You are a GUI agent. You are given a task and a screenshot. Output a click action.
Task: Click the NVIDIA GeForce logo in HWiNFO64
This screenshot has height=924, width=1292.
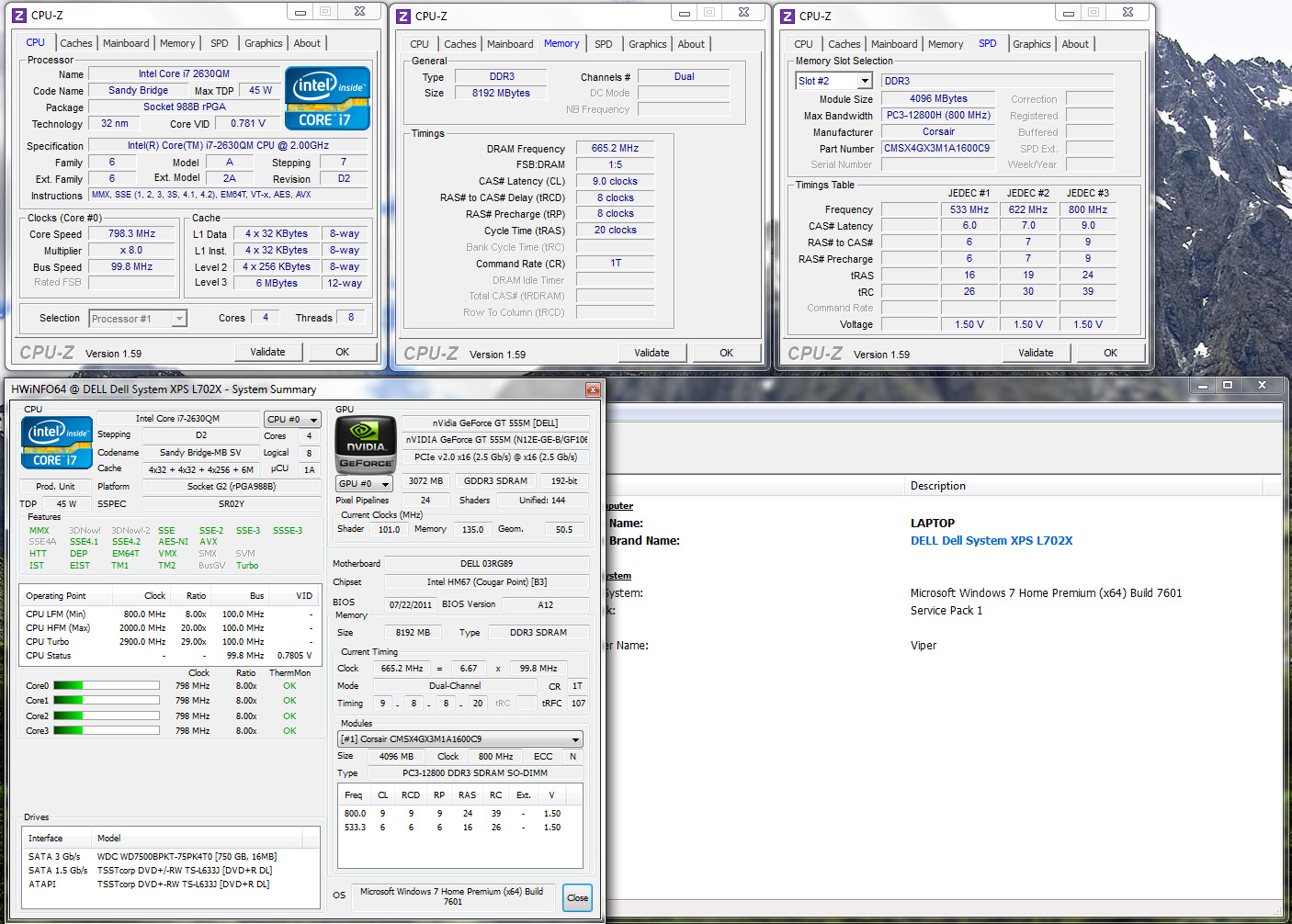(x=365, y=444)
